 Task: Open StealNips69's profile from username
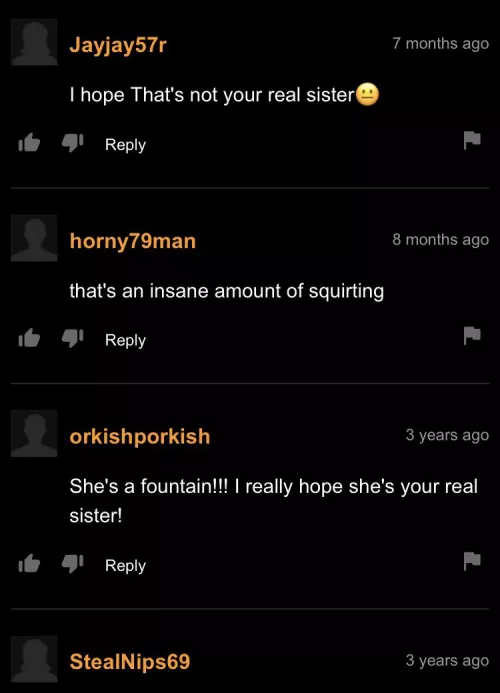click(130, 662)
